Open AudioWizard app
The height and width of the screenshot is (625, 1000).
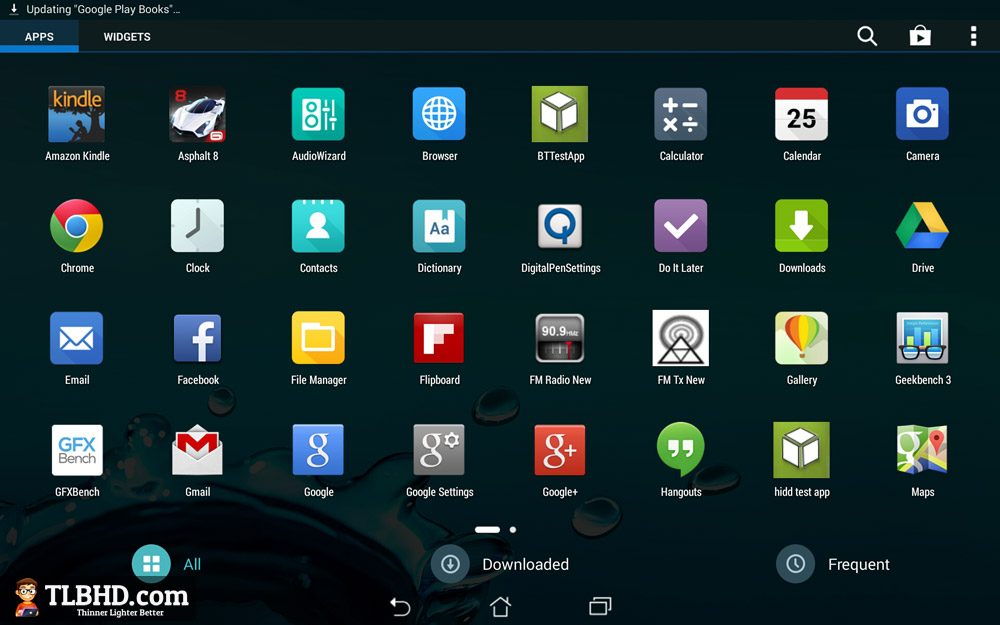[x=318, y=115]
